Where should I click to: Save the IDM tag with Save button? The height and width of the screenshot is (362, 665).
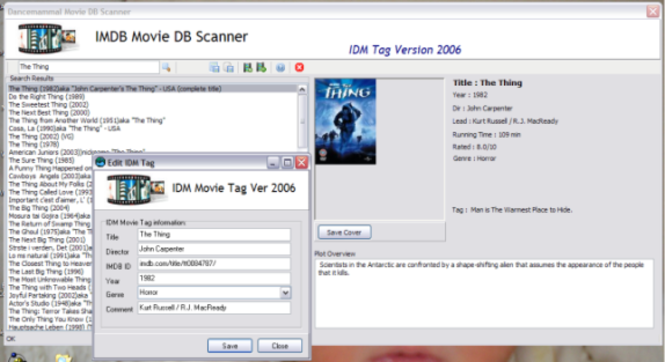pos(230,346)
